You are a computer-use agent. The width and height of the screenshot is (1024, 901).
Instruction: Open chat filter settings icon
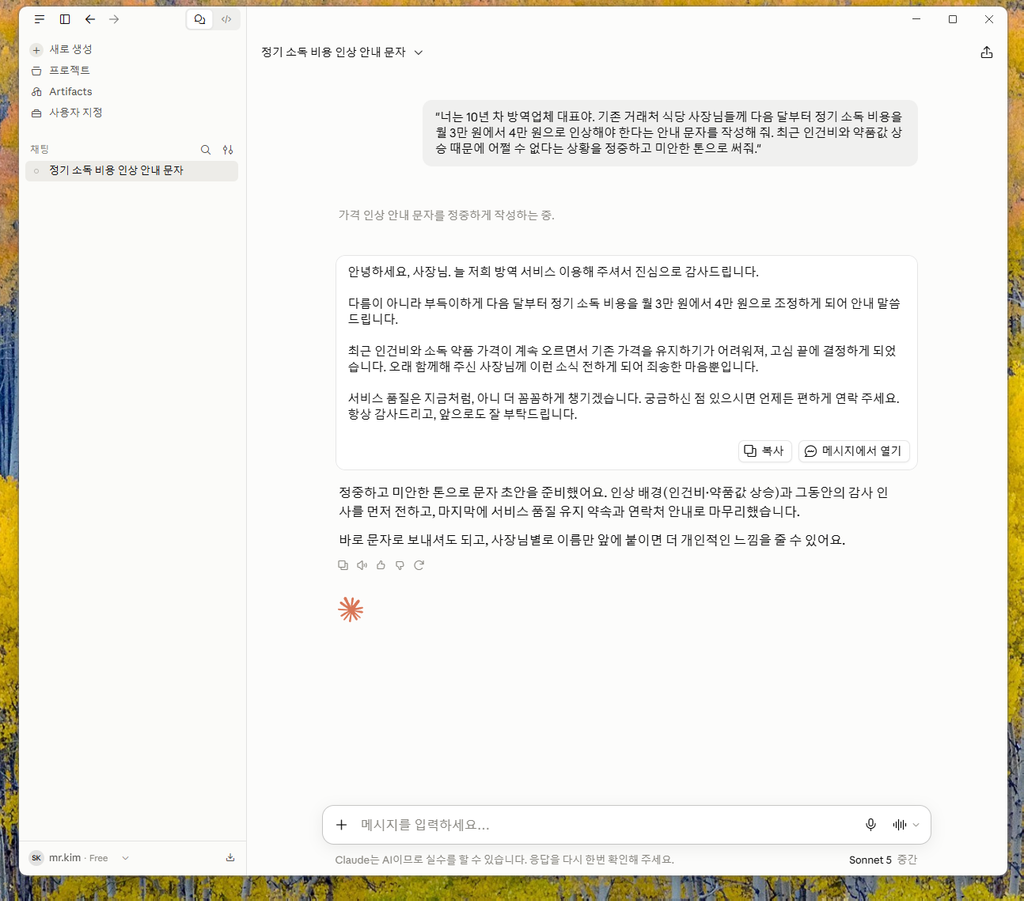228,150
